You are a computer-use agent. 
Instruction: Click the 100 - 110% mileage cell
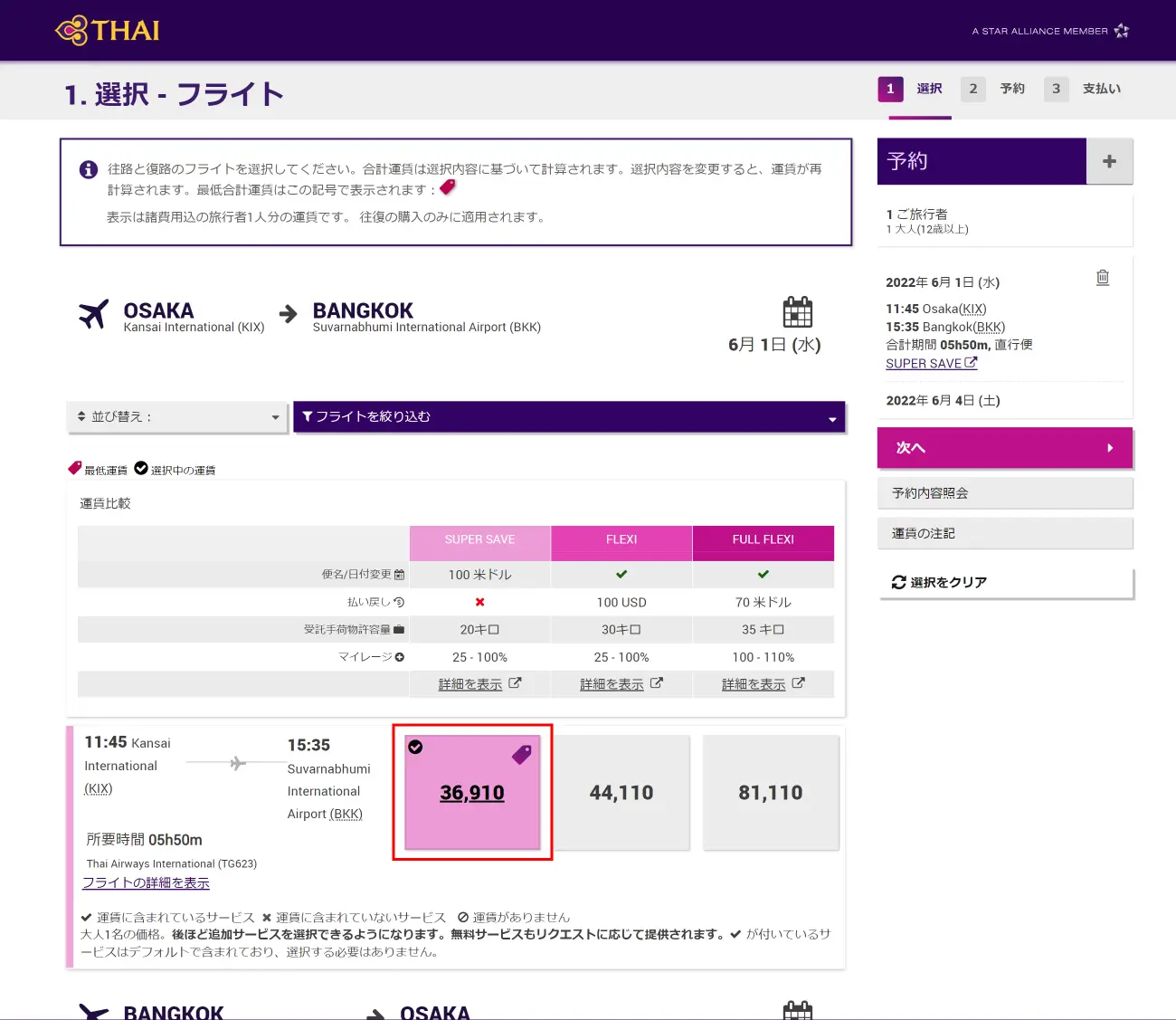click(x=763, y=657)
